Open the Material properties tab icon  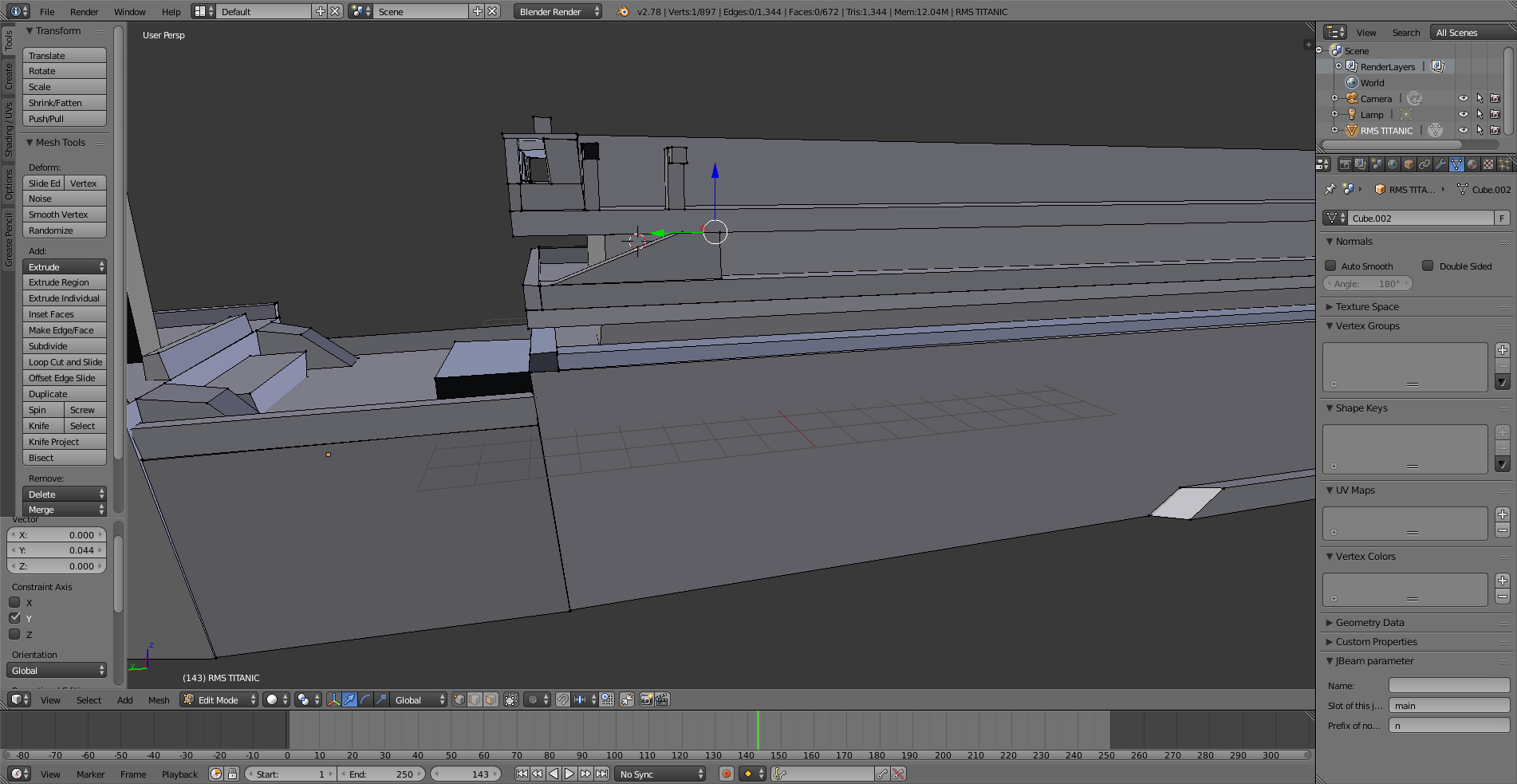point(1472,164)
